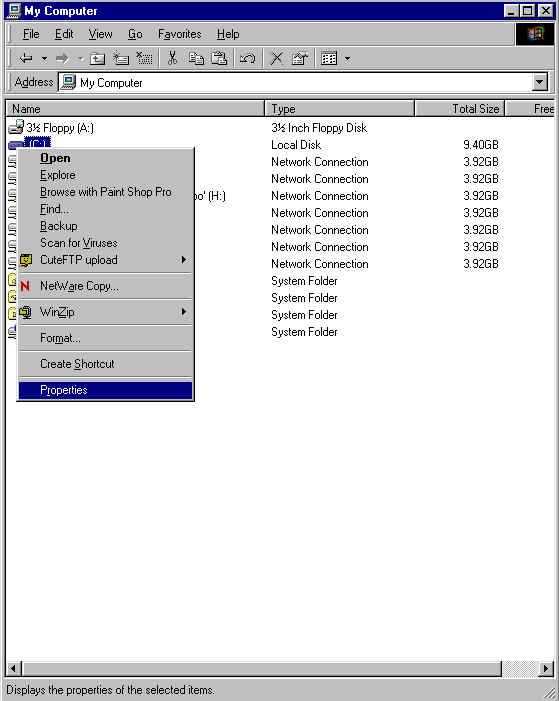
Task: Sort by the Total Size column header
Action: (460, 109)
